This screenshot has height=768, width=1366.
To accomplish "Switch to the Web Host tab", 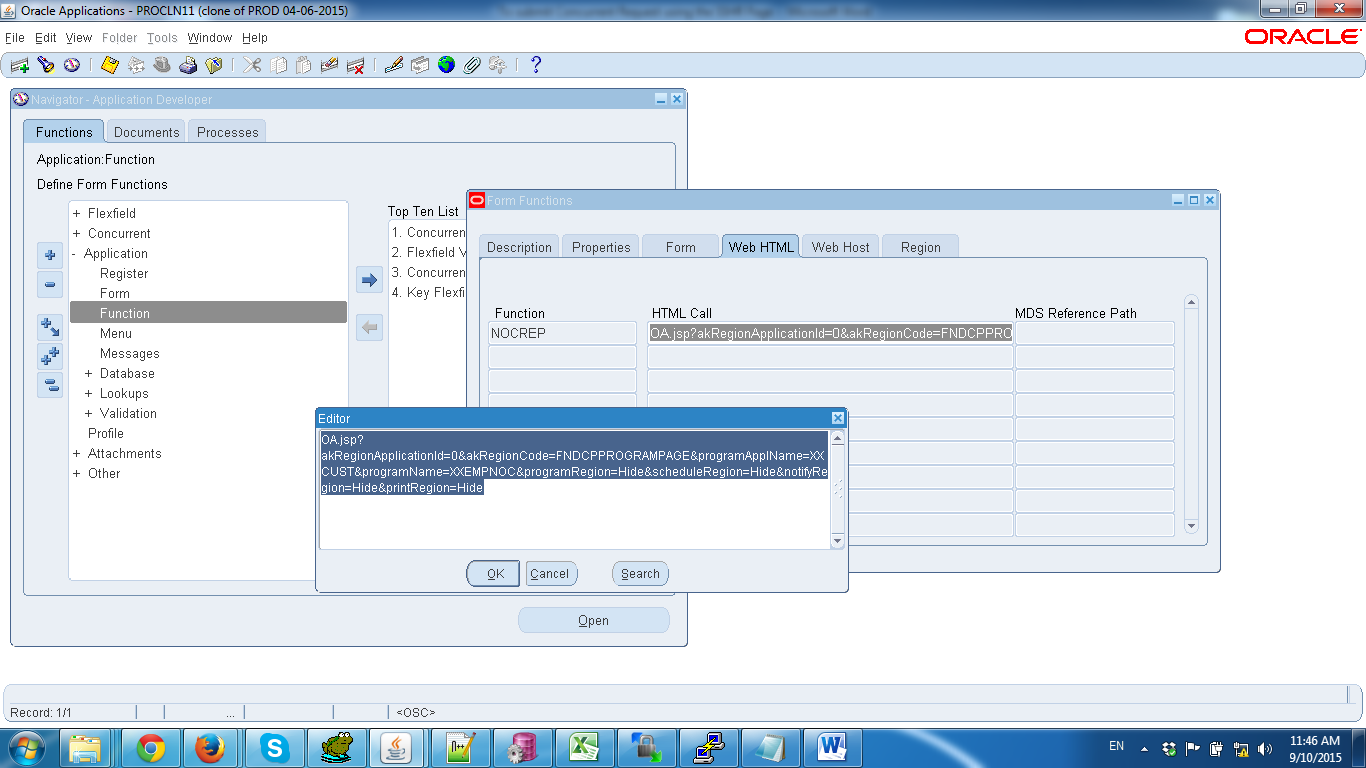I will [841, 247].
